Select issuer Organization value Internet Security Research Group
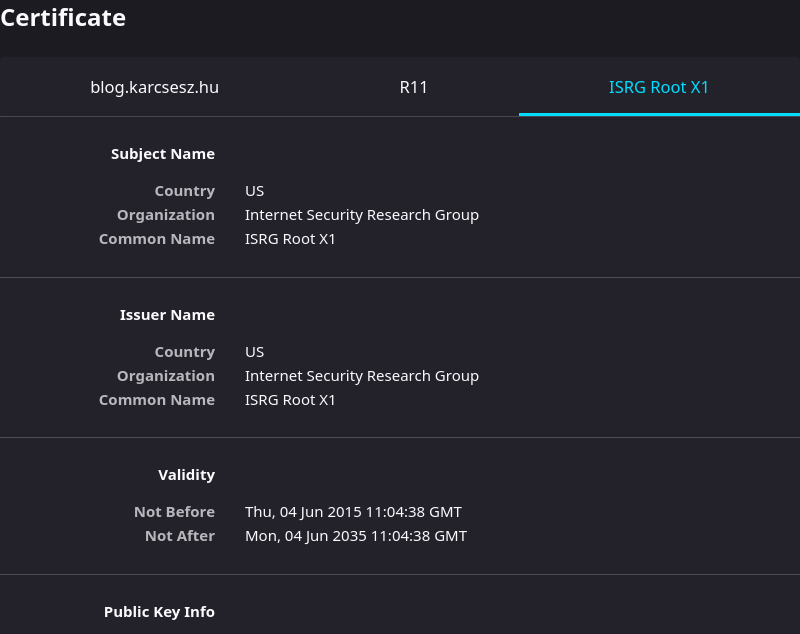 click(362, 376)
